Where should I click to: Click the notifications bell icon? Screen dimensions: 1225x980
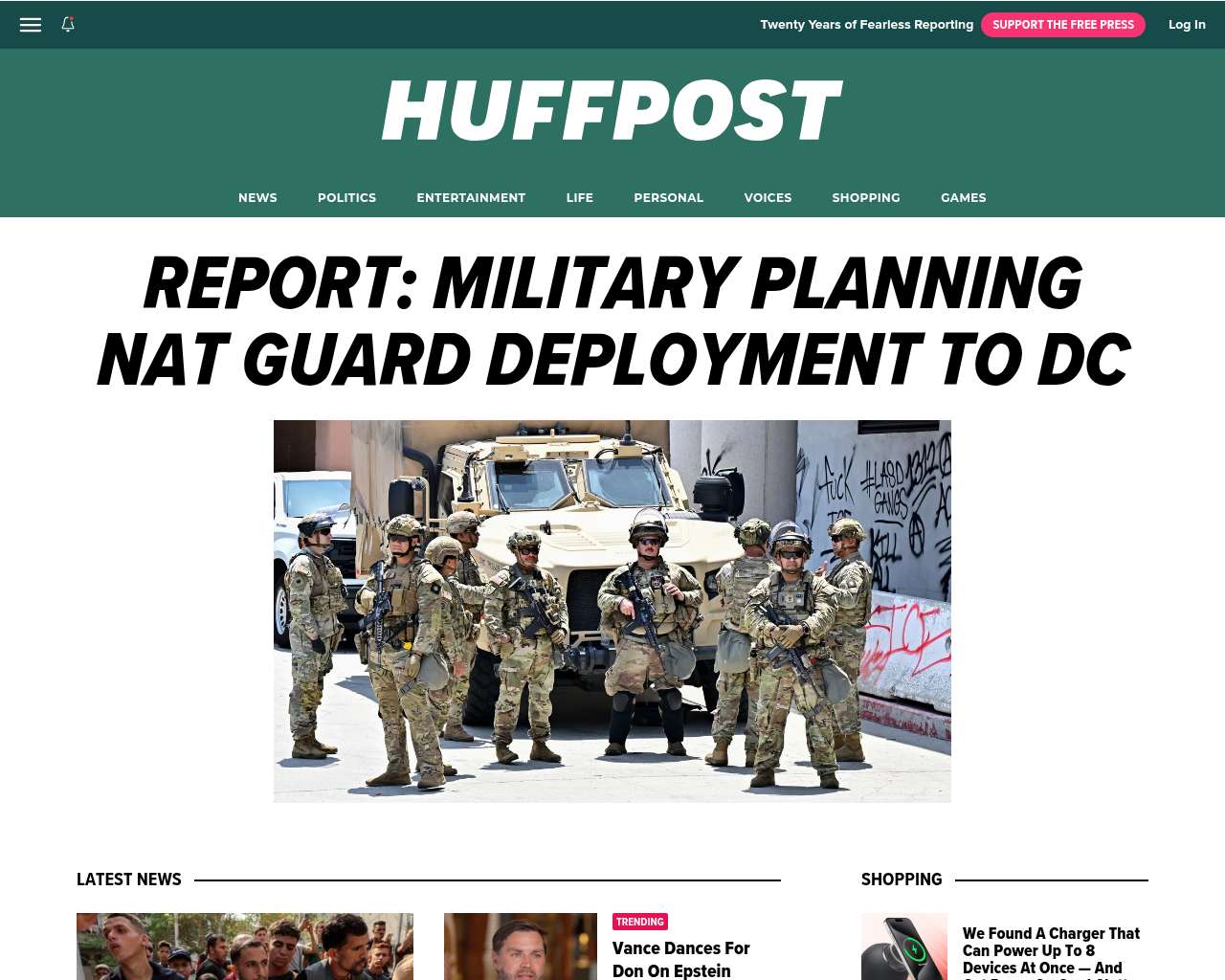click(68, 25)
